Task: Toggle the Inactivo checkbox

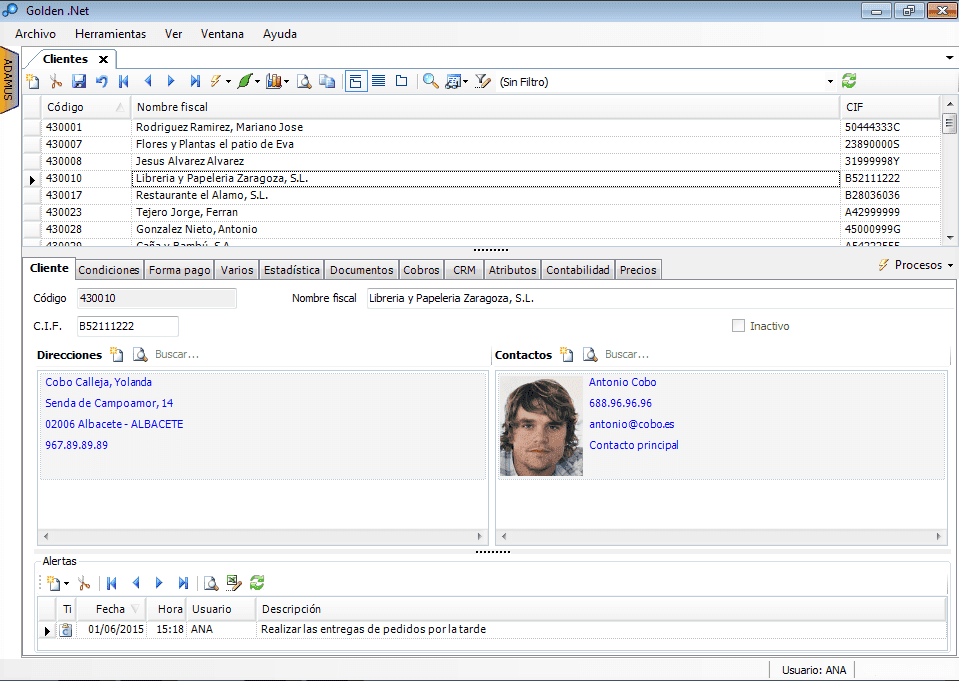Action: [739, 326]
